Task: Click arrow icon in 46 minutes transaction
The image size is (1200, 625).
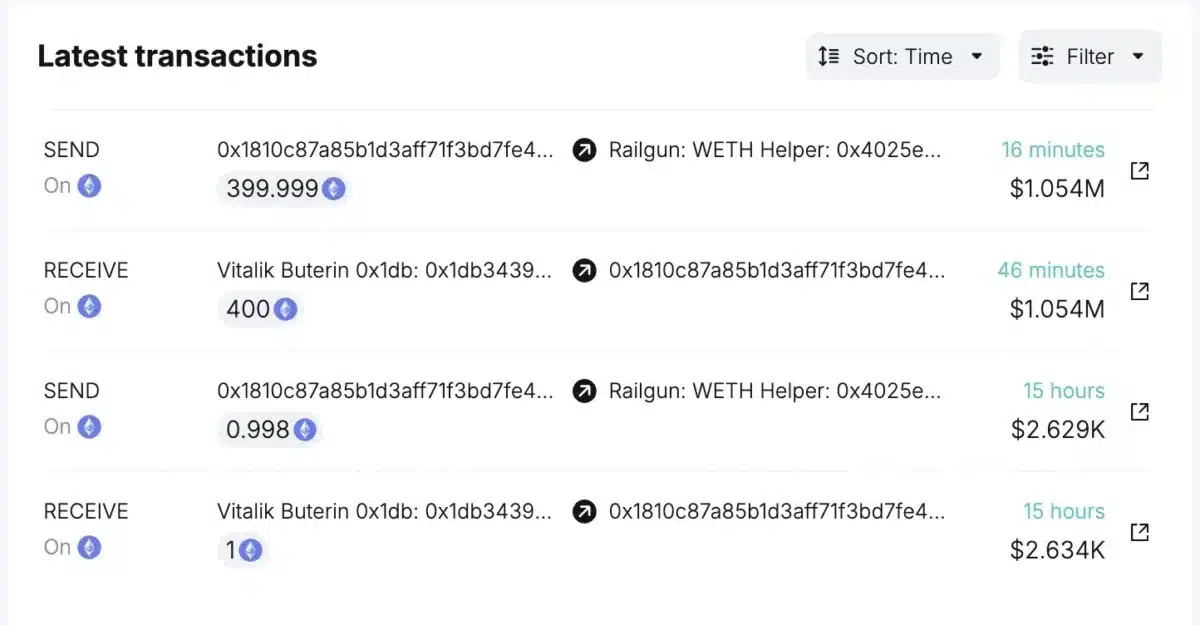Action: click(584, 271)
